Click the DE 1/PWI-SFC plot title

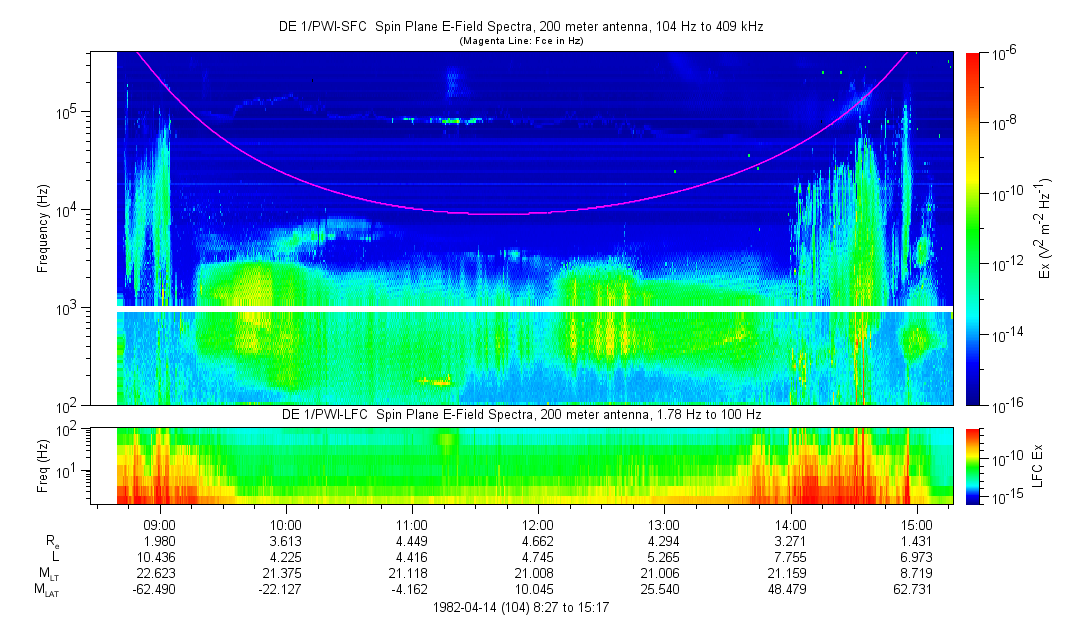[520, 26]
